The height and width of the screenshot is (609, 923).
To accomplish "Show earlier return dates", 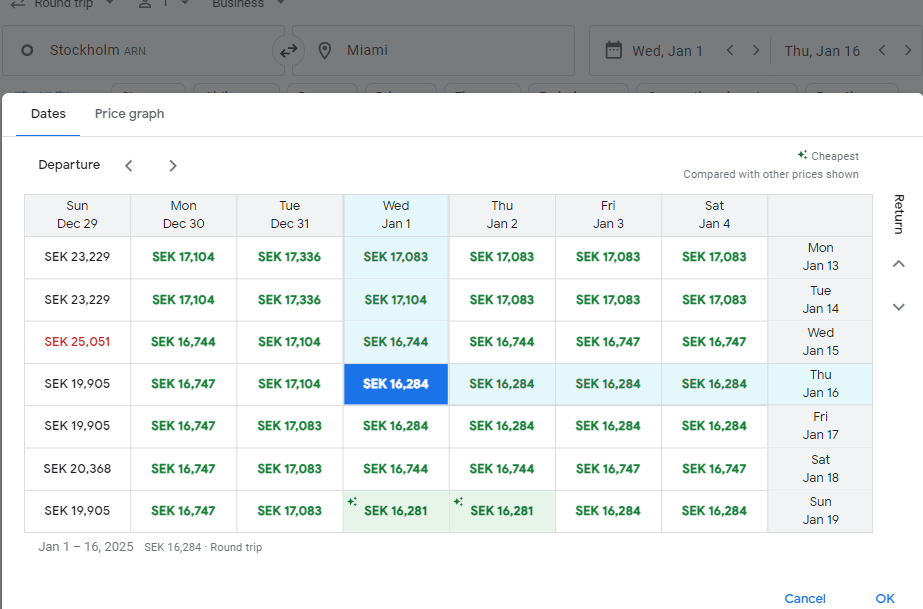I will [898, 264].
